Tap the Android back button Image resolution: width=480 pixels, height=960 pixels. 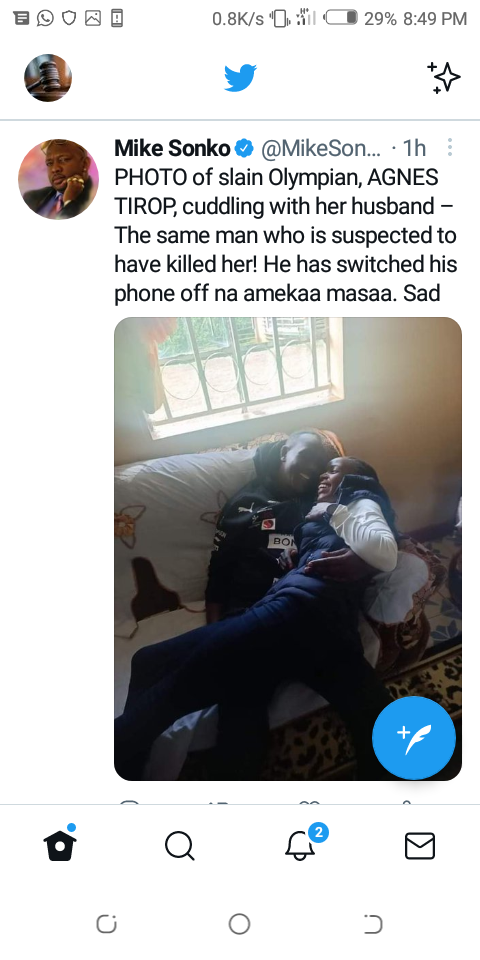point(373,924)
